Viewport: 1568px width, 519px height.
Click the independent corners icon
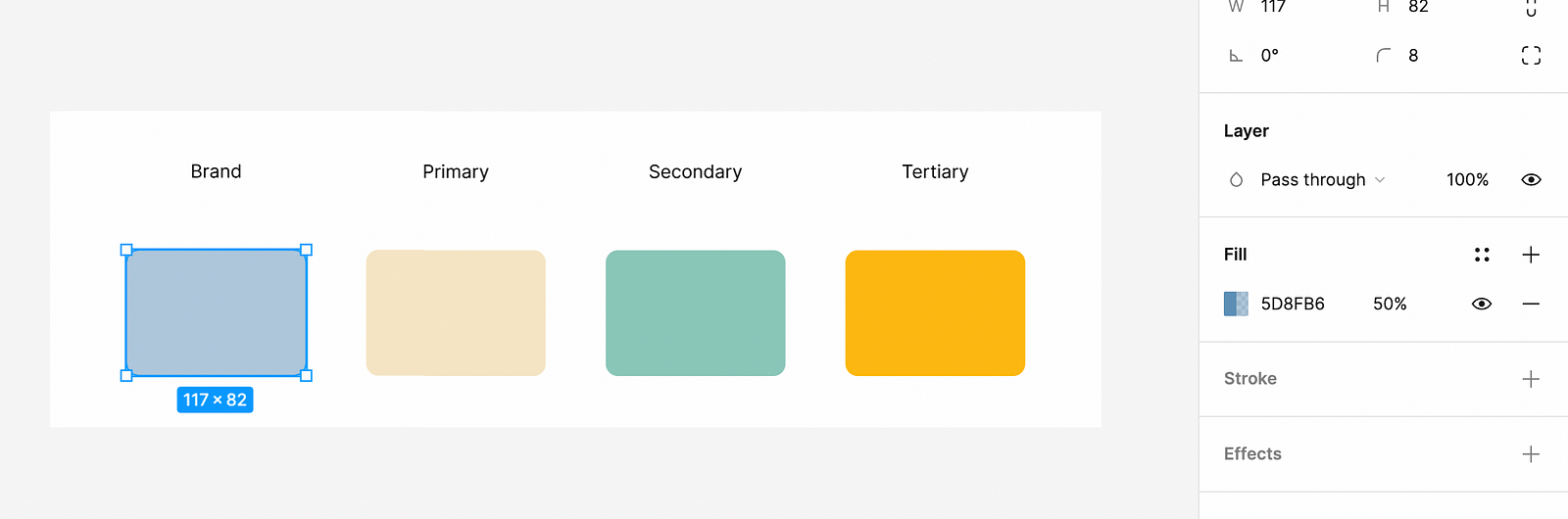pyautogui.click(x=1531, y=56)
